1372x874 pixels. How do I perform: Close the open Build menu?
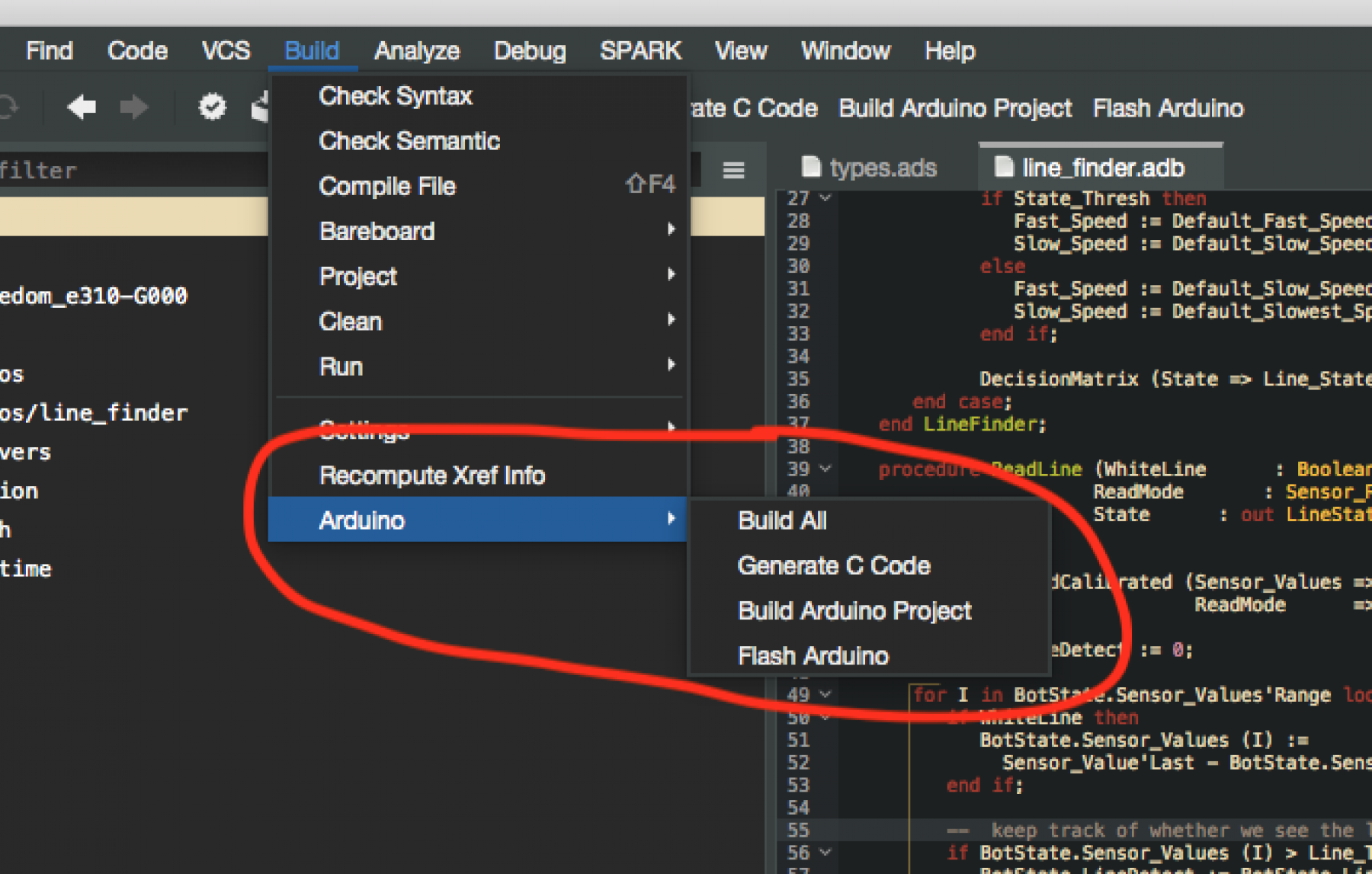tap(312, 51)
